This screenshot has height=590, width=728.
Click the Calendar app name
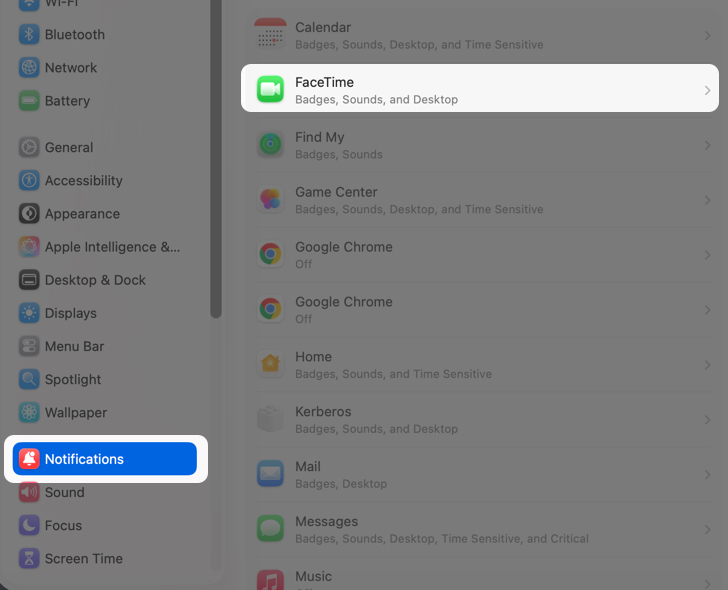tap(323, 27)
